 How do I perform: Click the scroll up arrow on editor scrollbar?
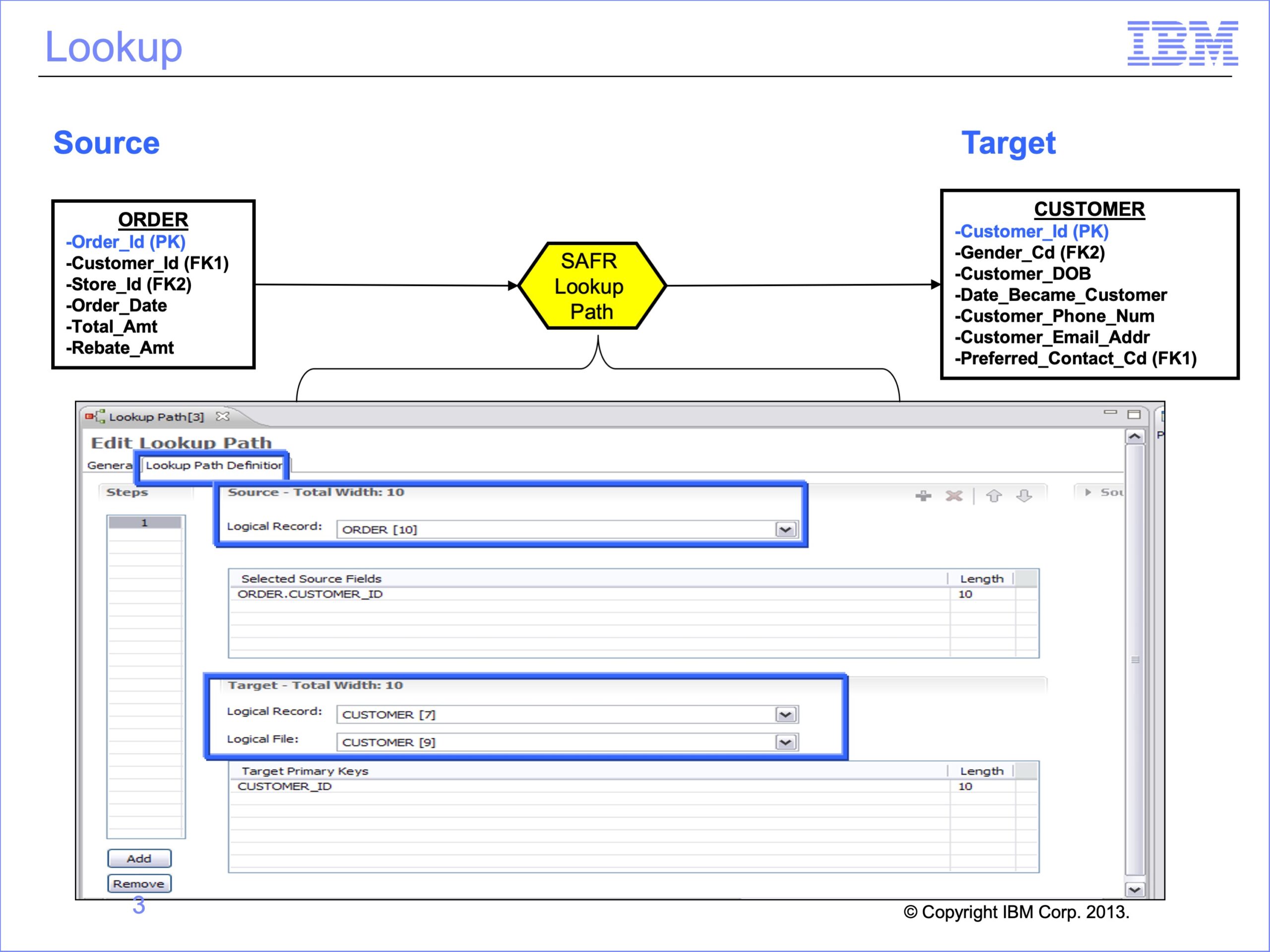point(1135,437)
